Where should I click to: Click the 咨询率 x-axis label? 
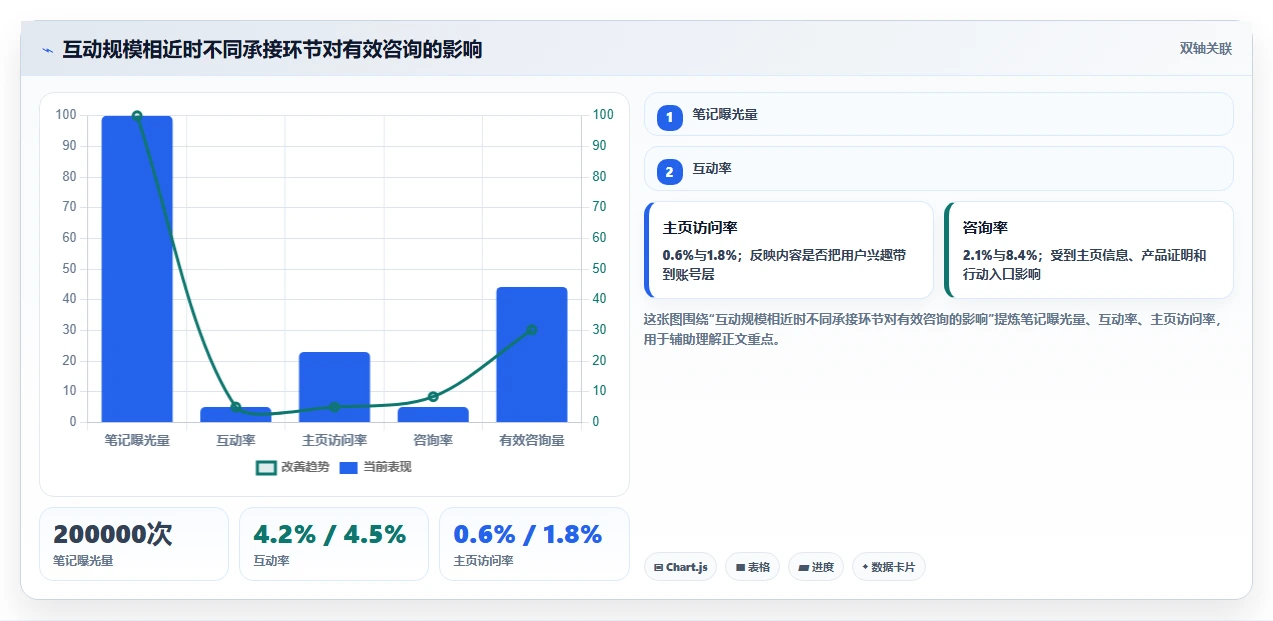[x=433, y=441]
